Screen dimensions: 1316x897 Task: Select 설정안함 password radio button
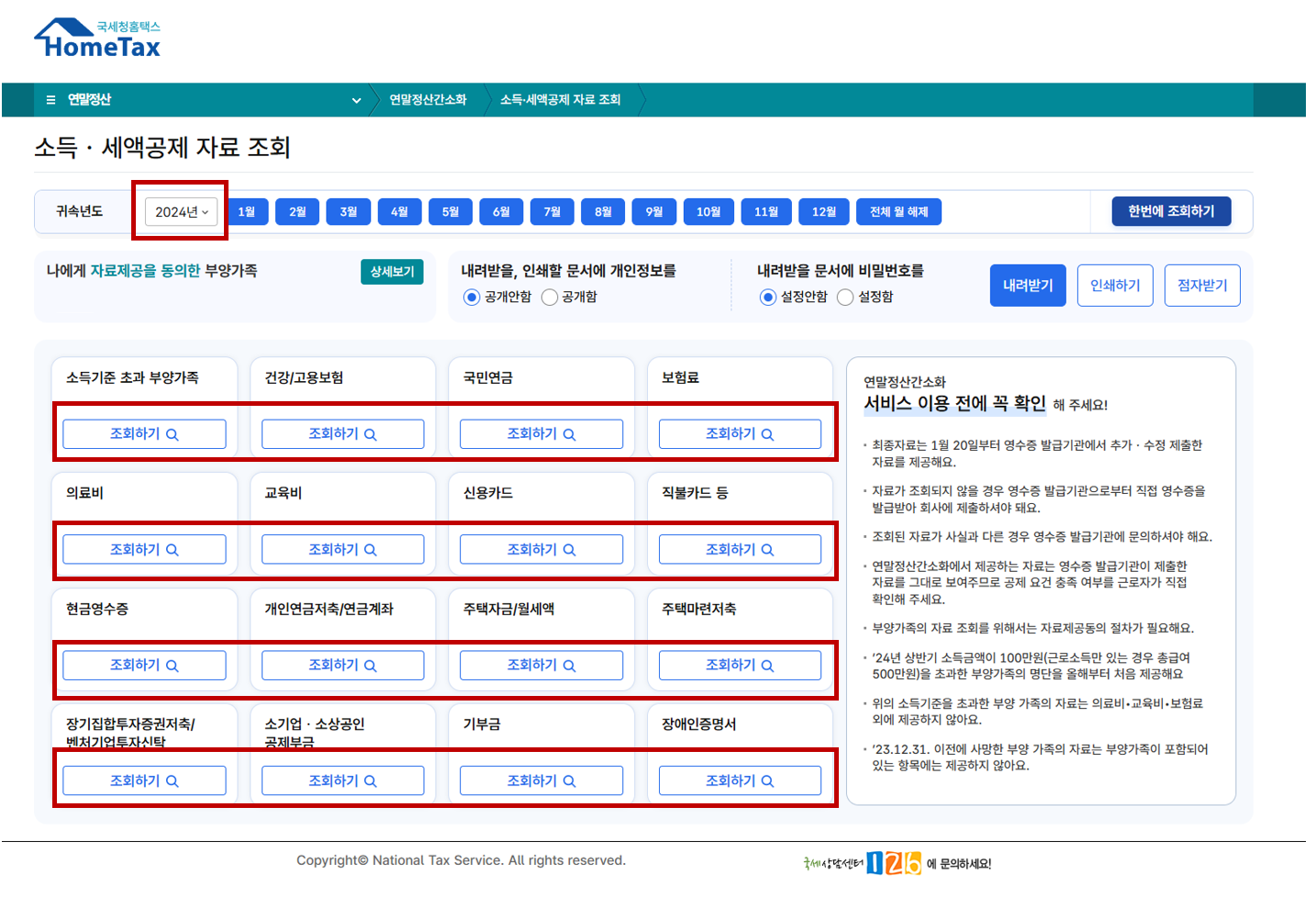[768, 297]
